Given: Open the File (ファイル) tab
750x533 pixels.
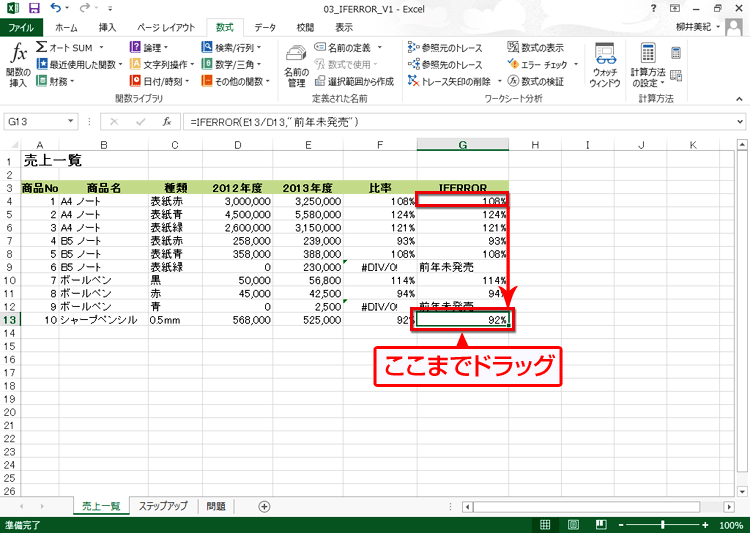Looking at the screenshot, I should 21,27.
